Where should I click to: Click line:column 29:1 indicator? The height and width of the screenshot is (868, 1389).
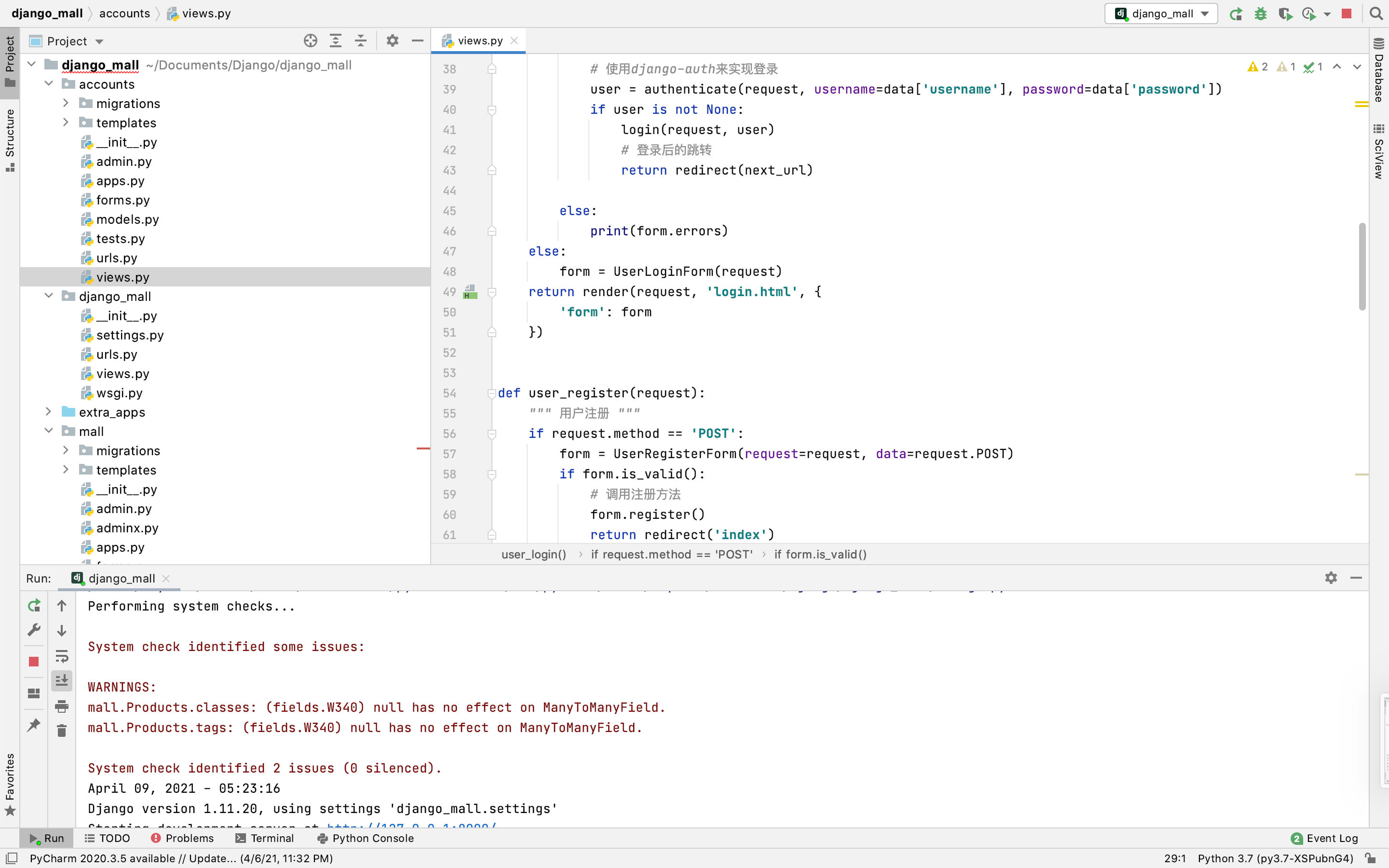point(1175,858)
